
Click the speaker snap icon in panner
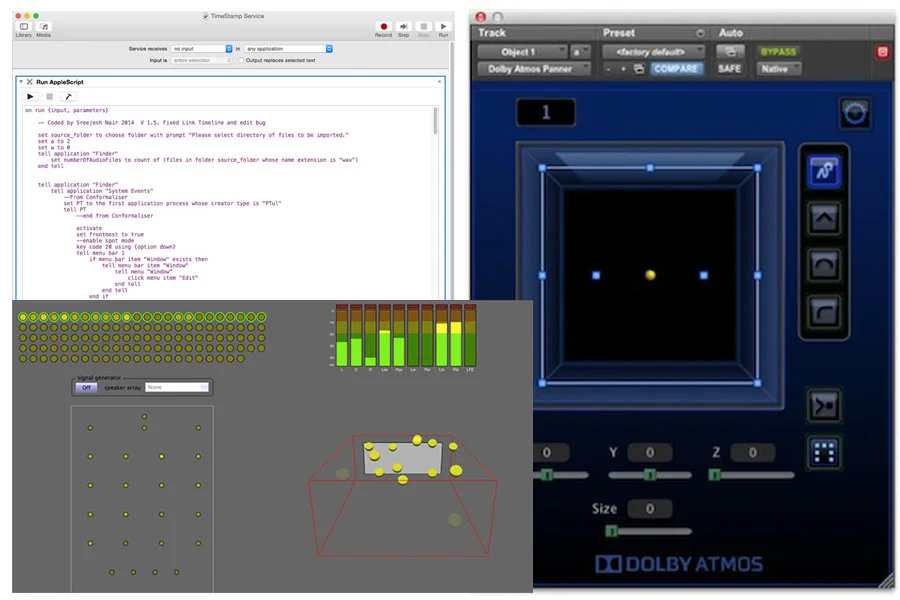tap(824, 406)
